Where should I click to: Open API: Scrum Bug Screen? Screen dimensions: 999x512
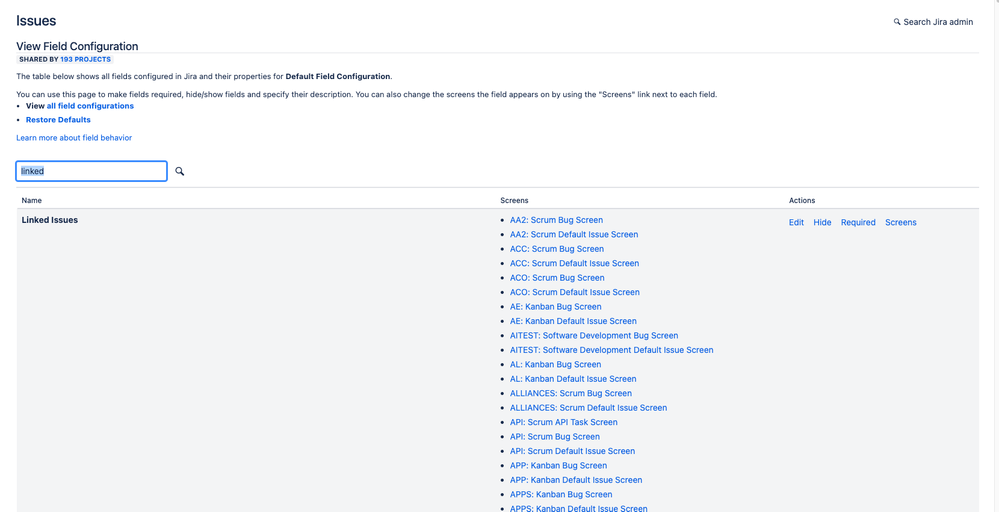[555, 436]
